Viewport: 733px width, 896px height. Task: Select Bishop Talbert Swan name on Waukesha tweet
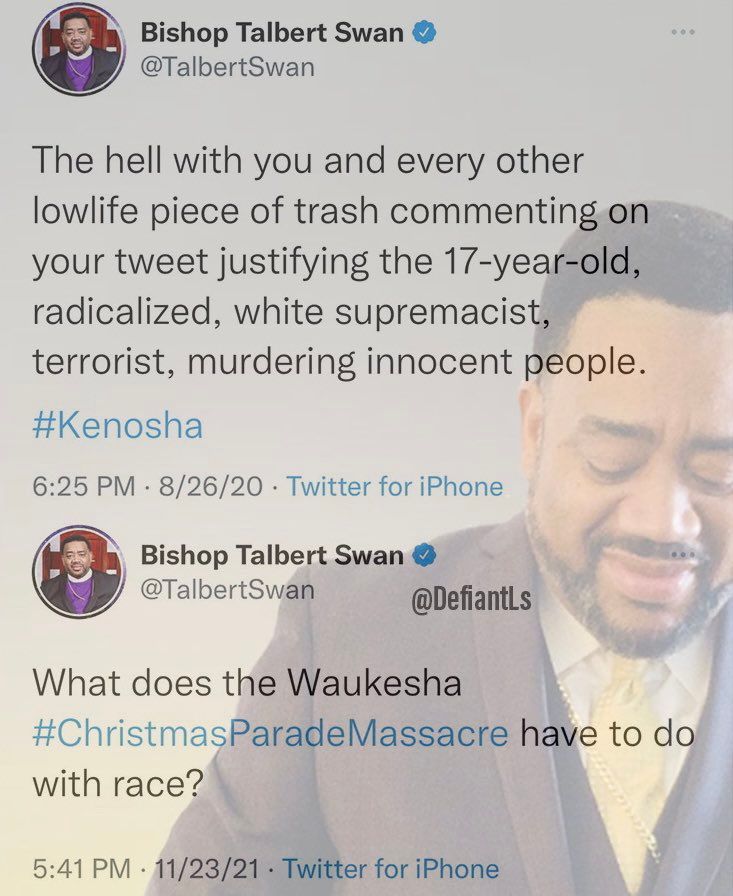[x=272, y=555]
